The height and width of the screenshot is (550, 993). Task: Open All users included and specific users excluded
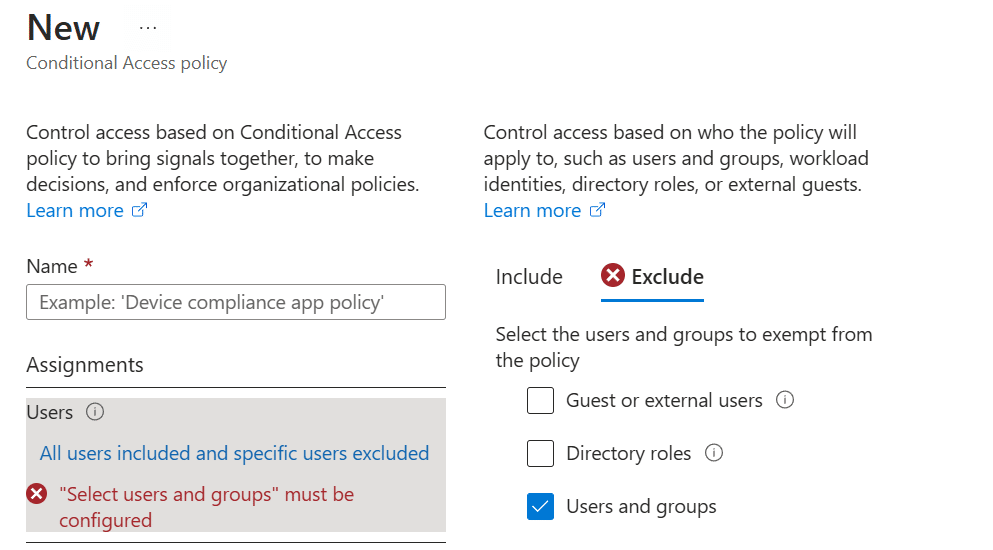(x=234, y=454)
